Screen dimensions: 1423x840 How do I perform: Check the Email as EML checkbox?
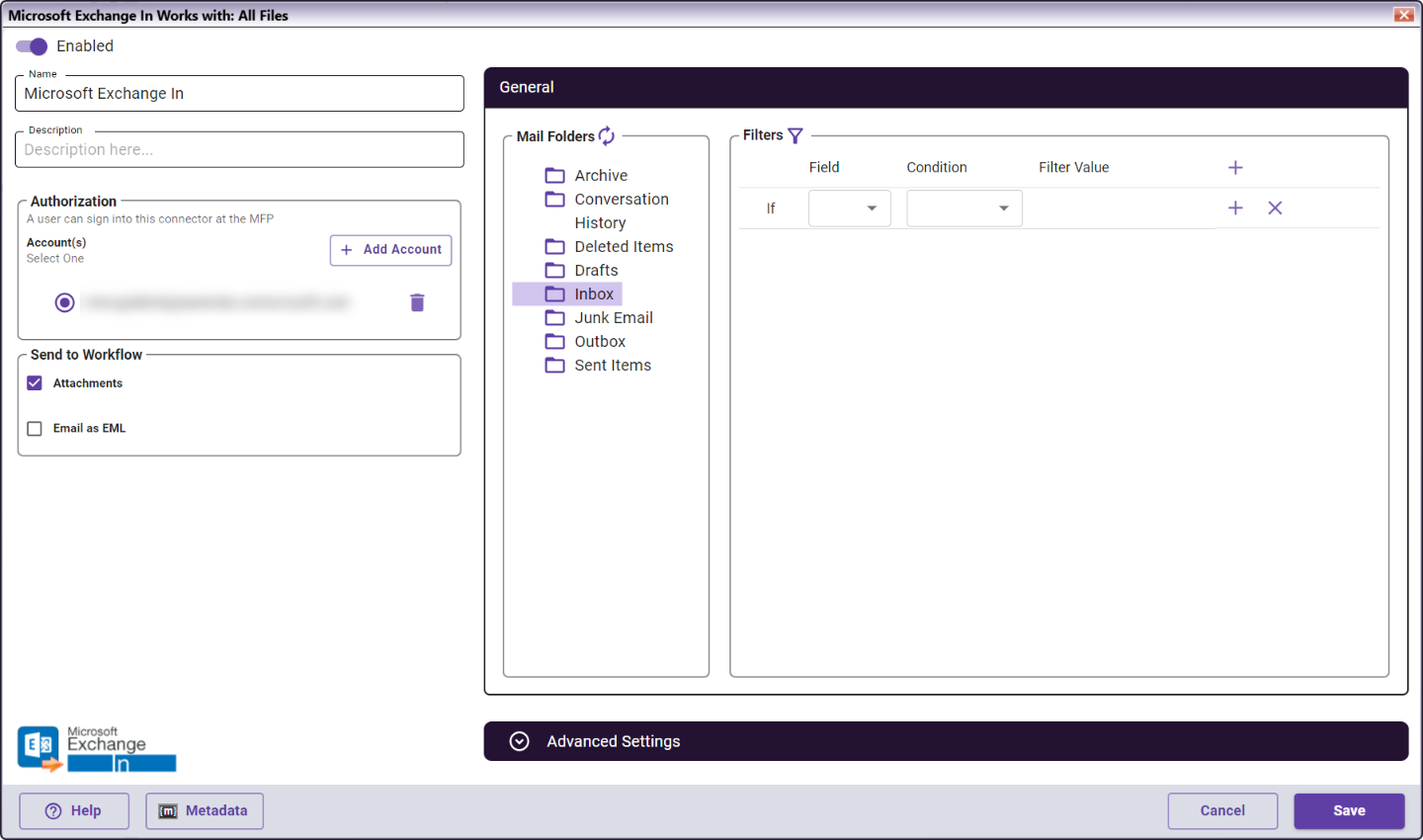(35, 429)
